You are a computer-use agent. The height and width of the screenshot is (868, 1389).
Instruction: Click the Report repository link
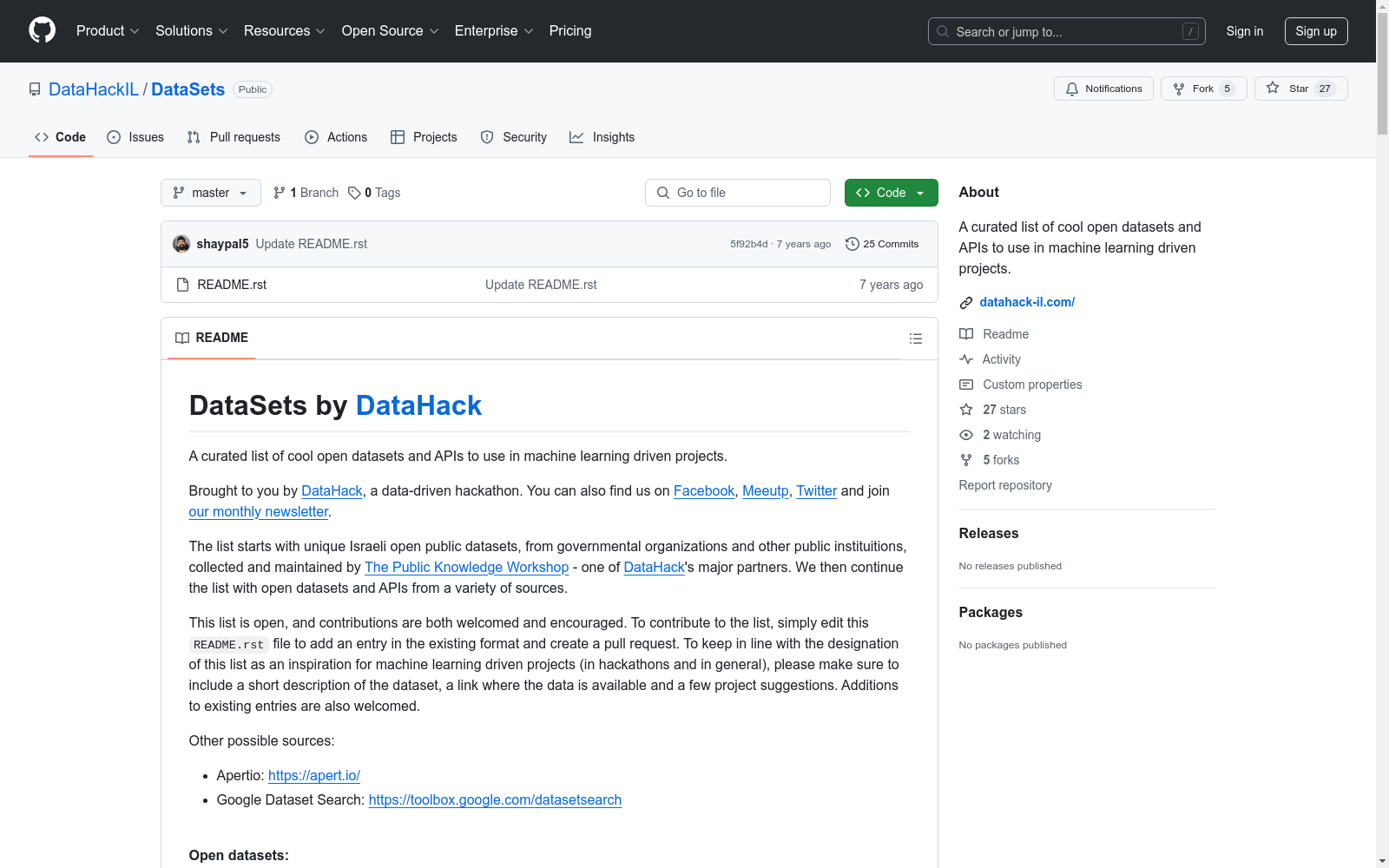pyautogui.click(x=1005, y=485)
